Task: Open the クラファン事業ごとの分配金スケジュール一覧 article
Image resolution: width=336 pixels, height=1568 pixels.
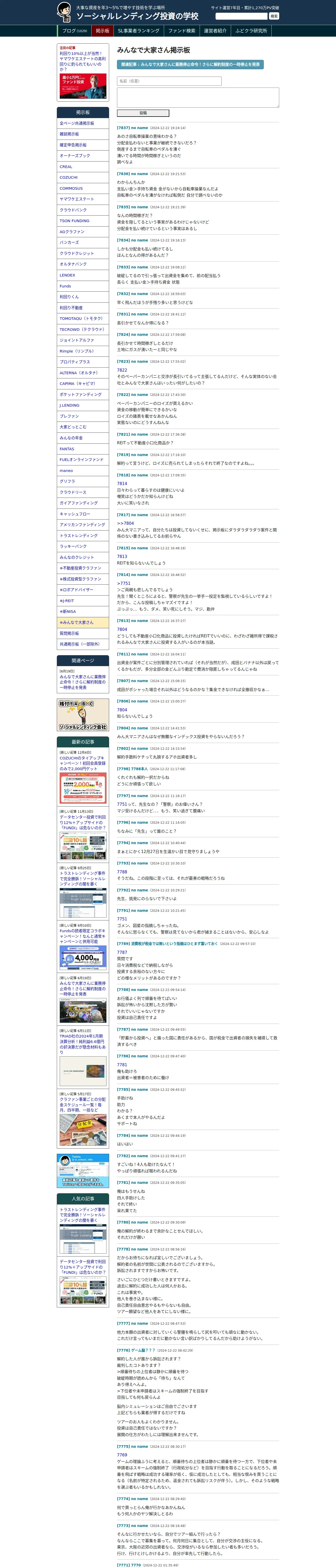Action: pos(82,1105)
